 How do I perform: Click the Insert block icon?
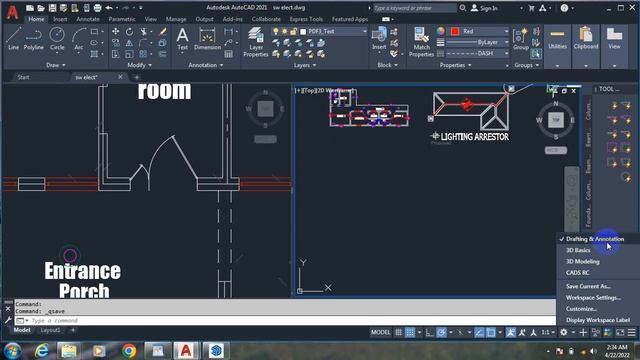379,39
